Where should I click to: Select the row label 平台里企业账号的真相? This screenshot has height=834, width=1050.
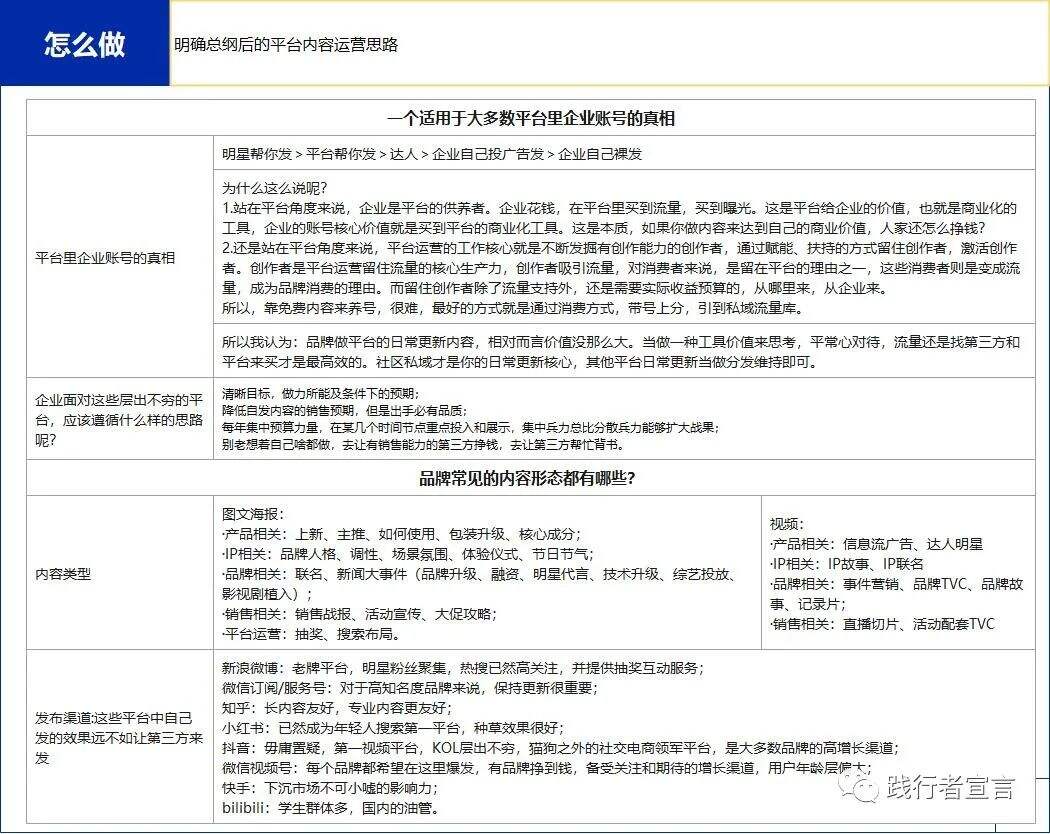coord(105,258)
